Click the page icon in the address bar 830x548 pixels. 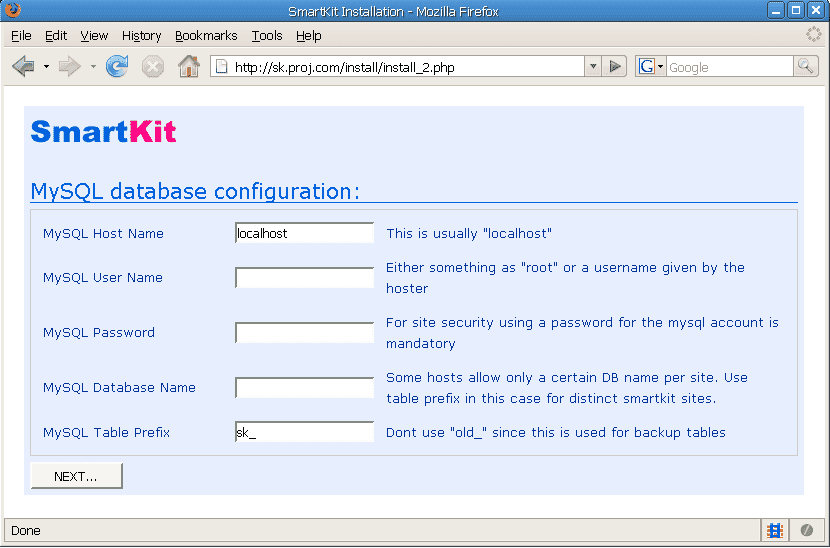tap(221, 67)
